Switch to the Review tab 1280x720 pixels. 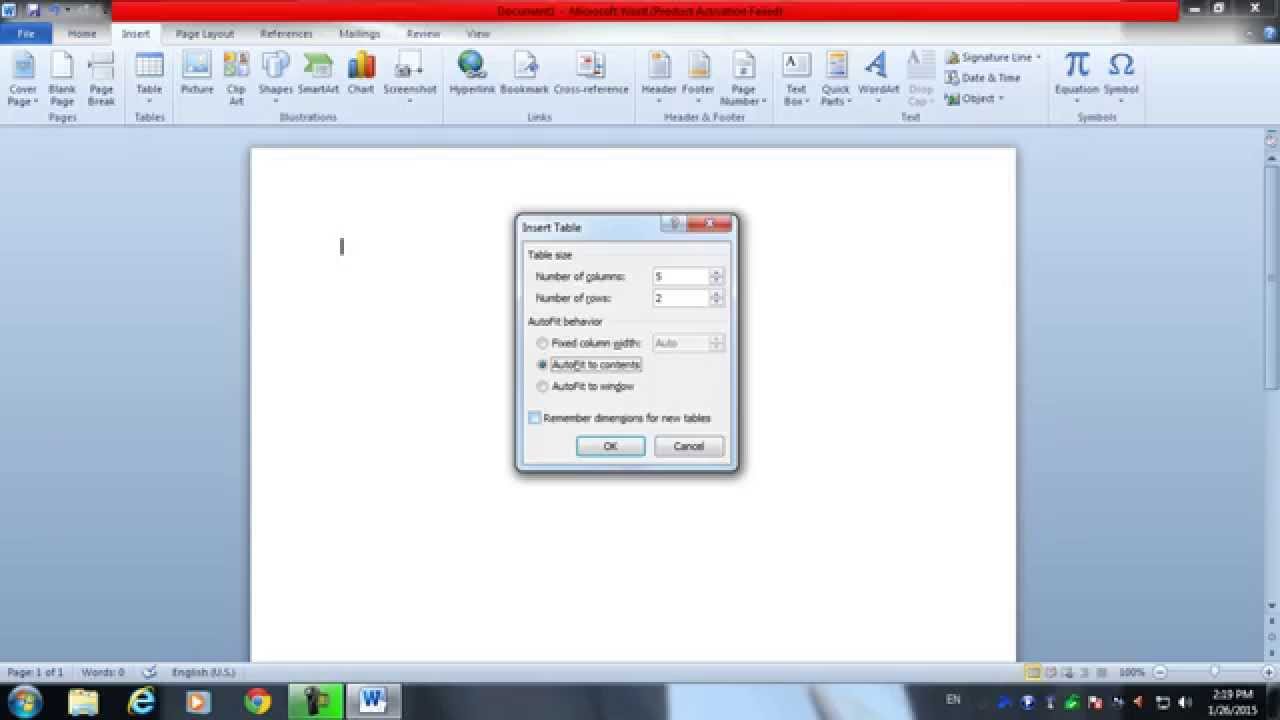click(423, 34)
